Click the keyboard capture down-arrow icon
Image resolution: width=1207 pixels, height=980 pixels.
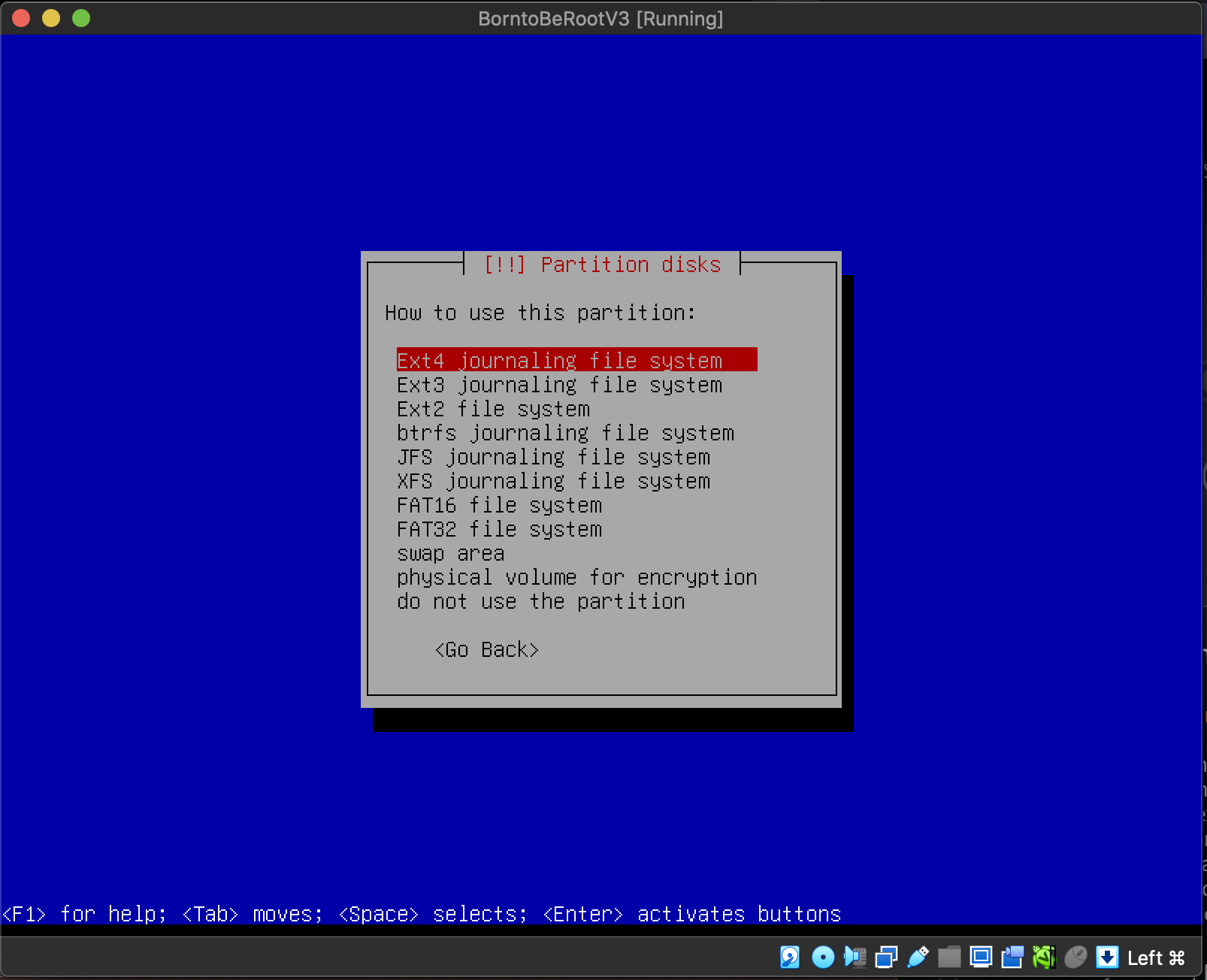click(x=1107, y=957)
